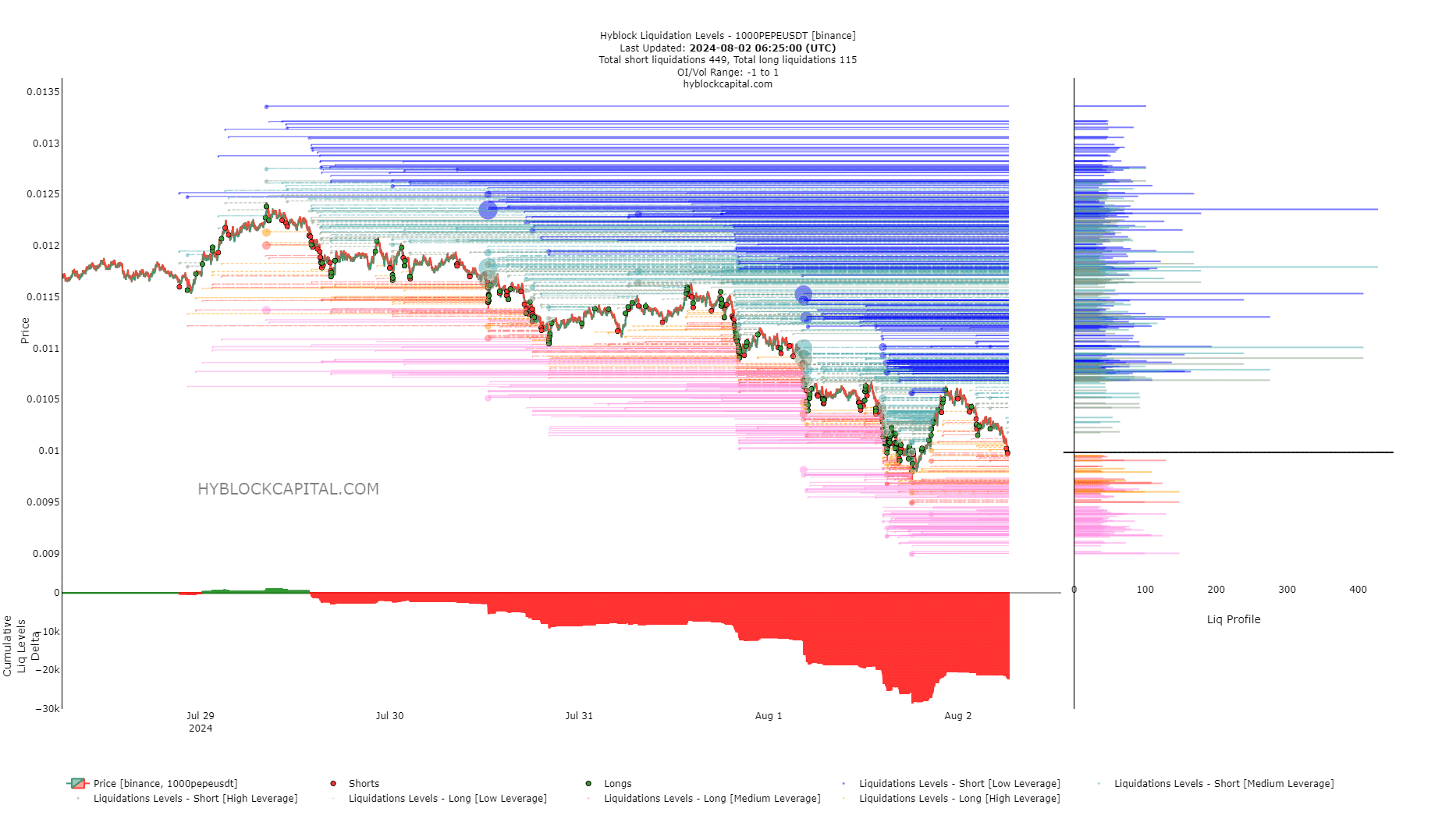This screenshot has width=1456, height=819.
Task: Click the 300 tick on Liq Profile axis
Action: coord(1287,590)
